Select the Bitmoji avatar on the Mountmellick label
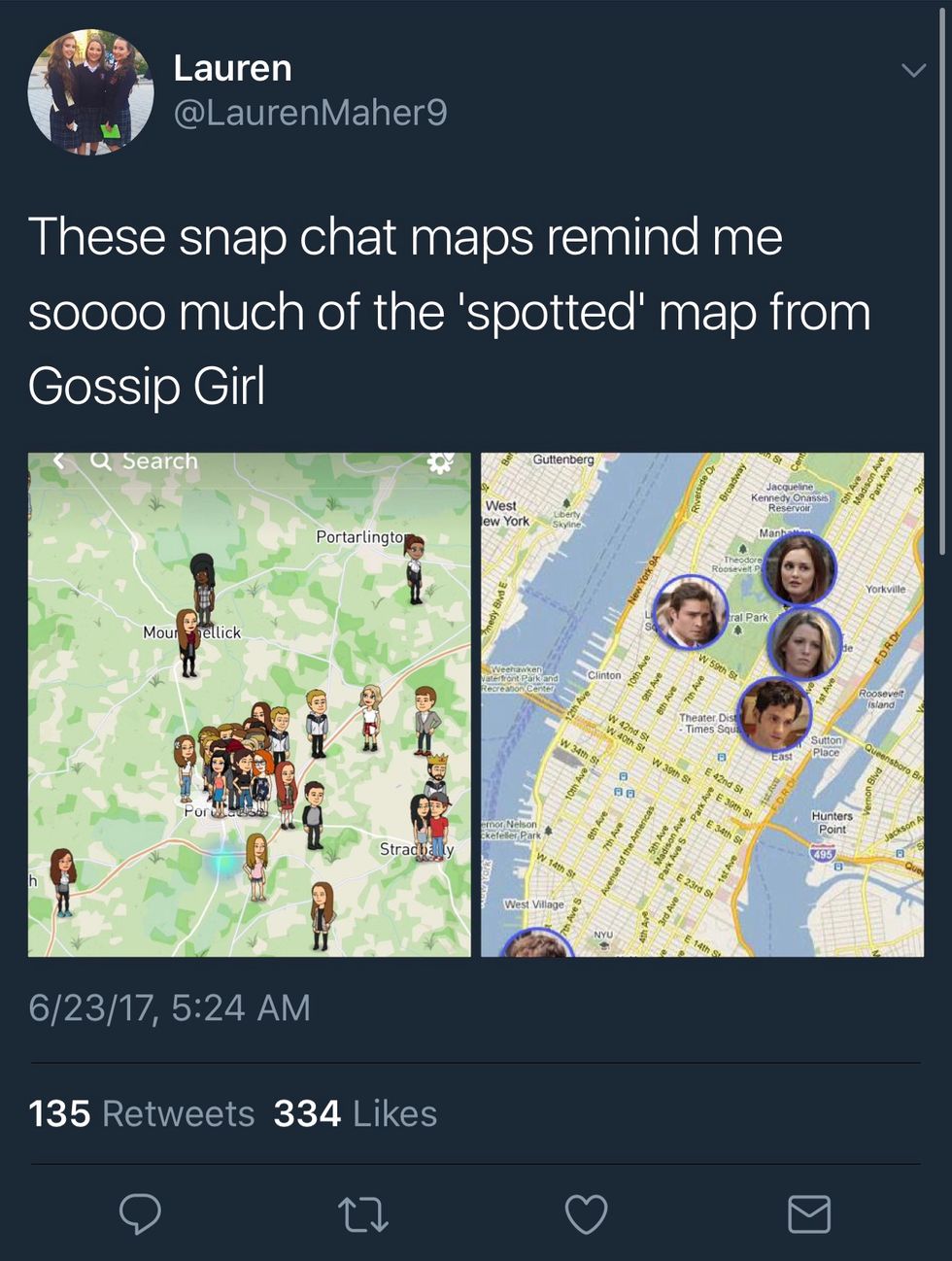 point(188,642)
